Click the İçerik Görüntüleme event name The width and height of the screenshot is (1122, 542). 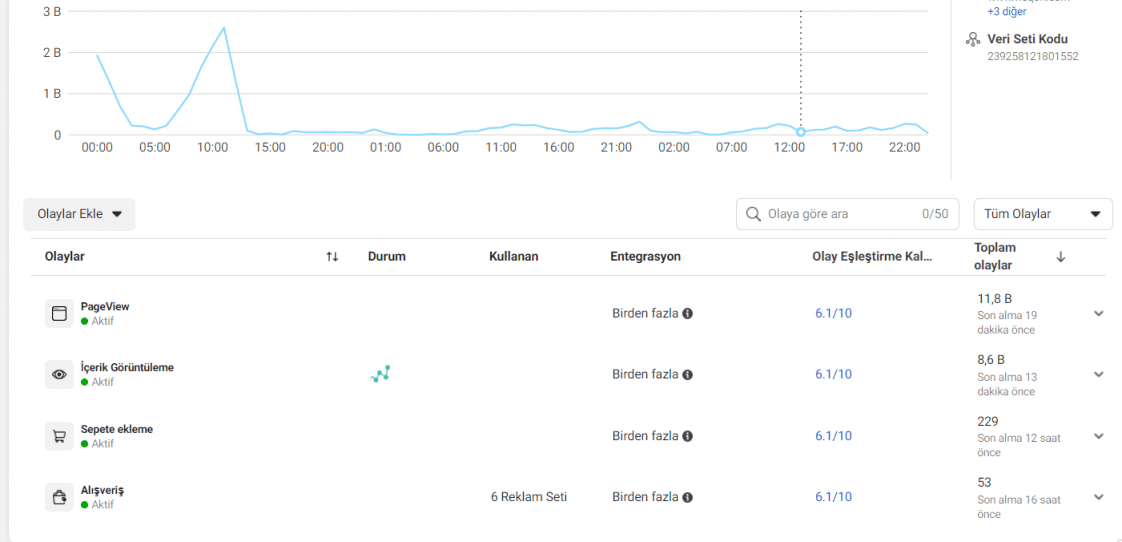click(127, 367)
